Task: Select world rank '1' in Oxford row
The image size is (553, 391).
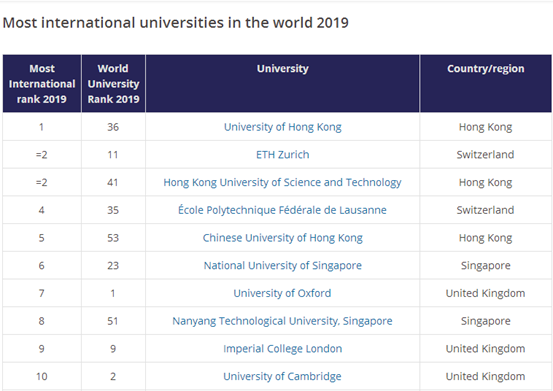Action: (x=113, y=293)
